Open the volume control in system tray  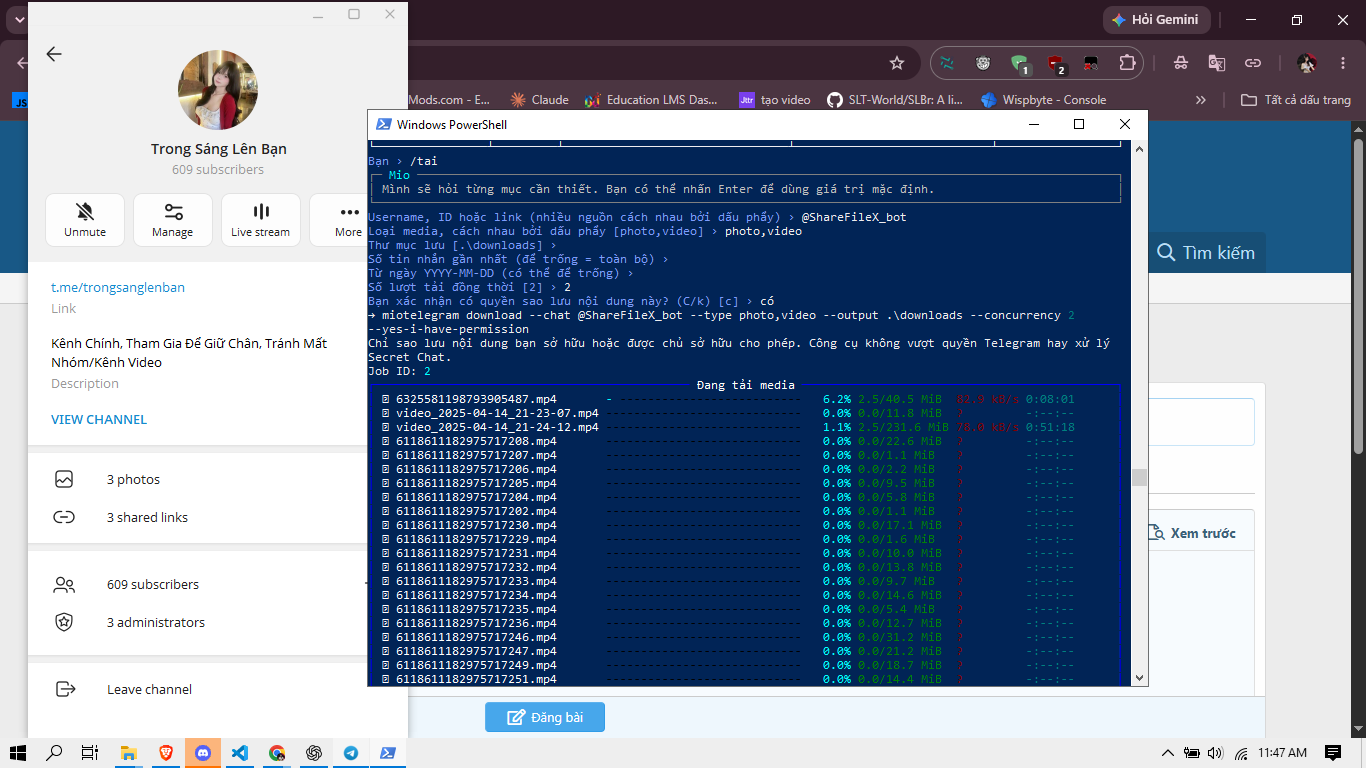pyautogui.click(x=1215, y=752)
